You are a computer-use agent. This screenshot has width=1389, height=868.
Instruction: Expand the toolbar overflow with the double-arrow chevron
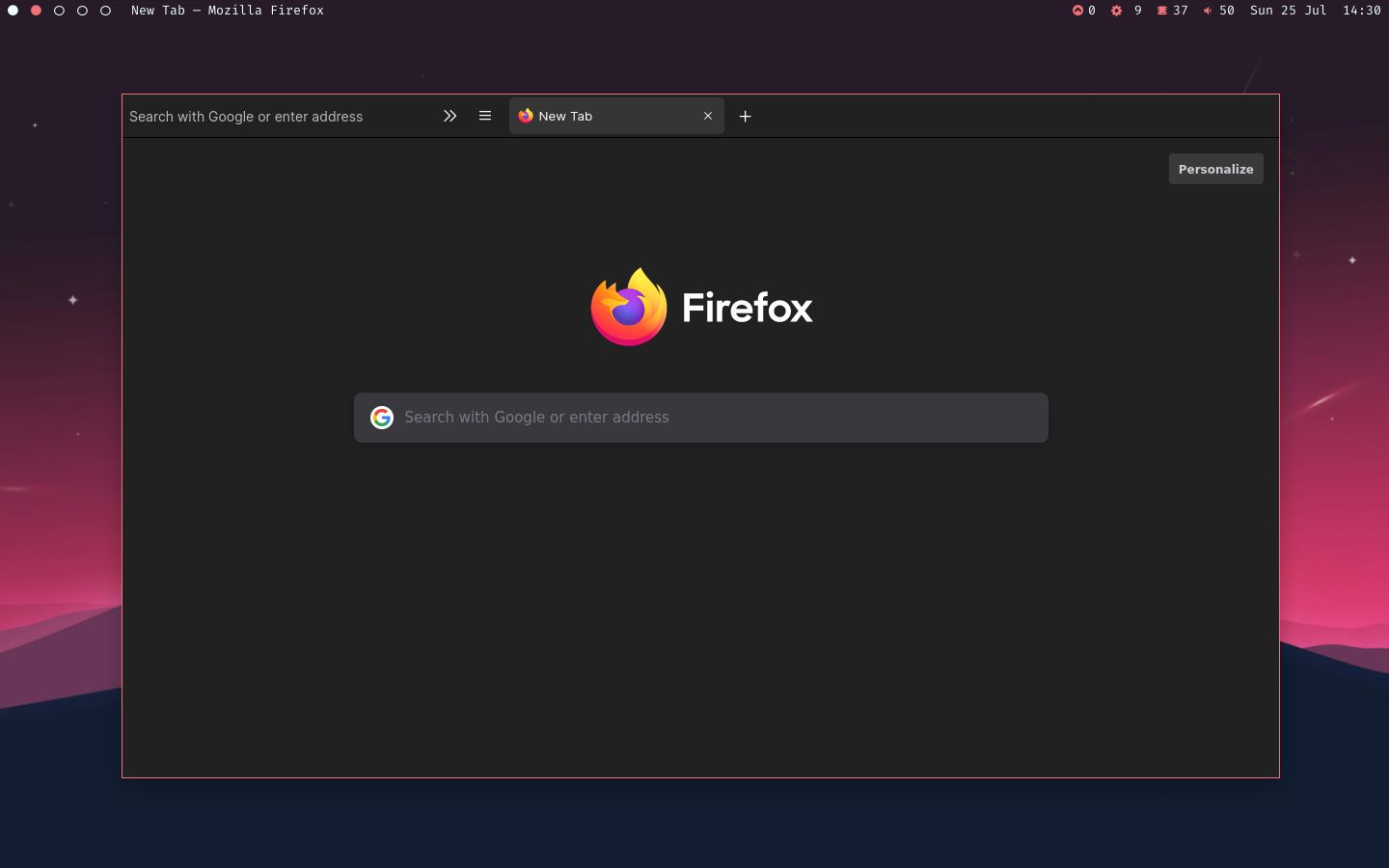(449, 116)
